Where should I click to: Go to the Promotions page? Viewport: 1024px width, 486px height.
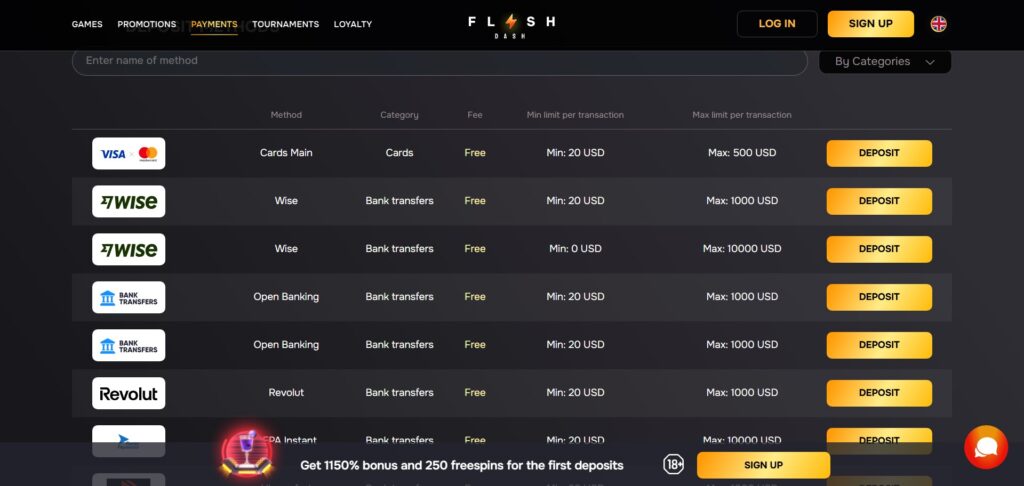[146, 24]
